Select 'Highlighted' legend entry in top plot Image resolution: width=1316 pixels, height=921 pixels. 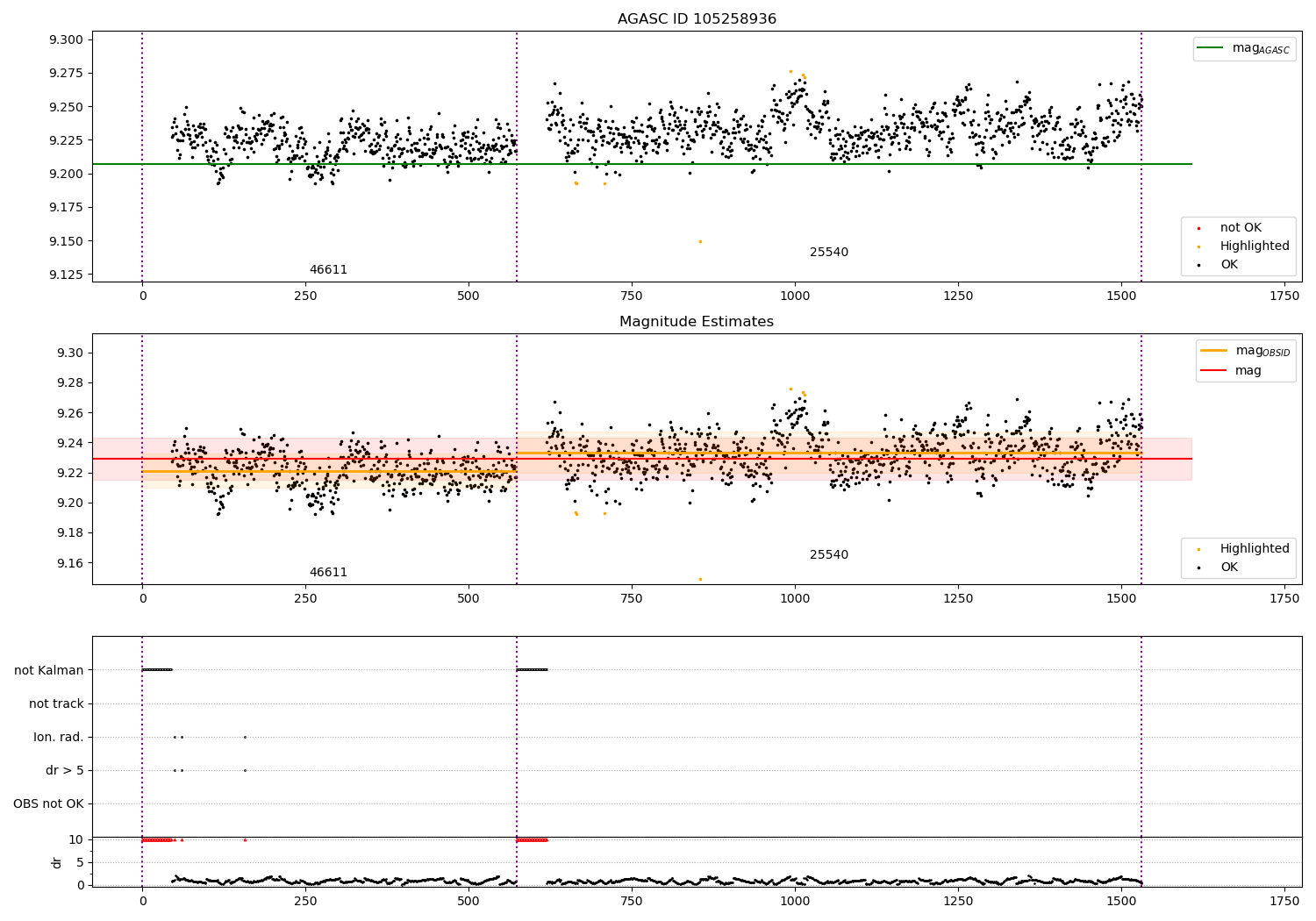(1255, 246)
